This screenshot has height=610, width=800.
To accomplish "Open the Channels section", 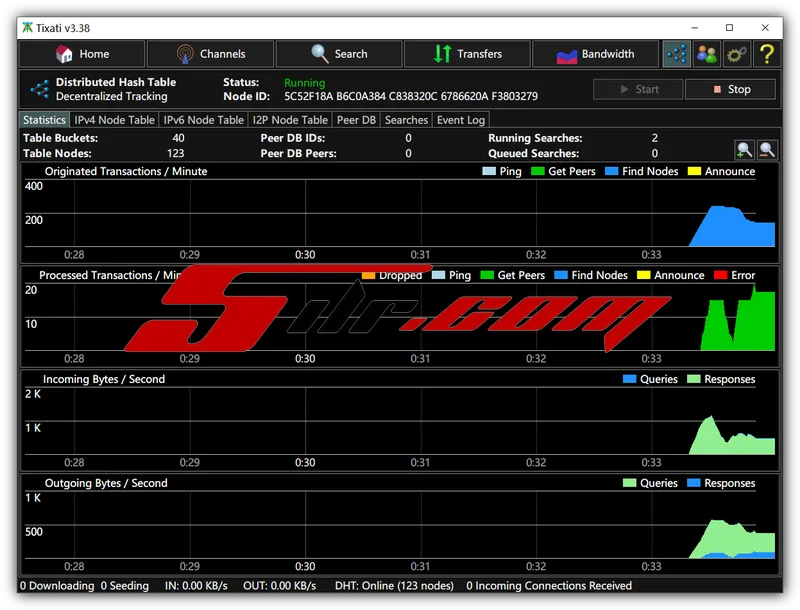I will (211, 54).
